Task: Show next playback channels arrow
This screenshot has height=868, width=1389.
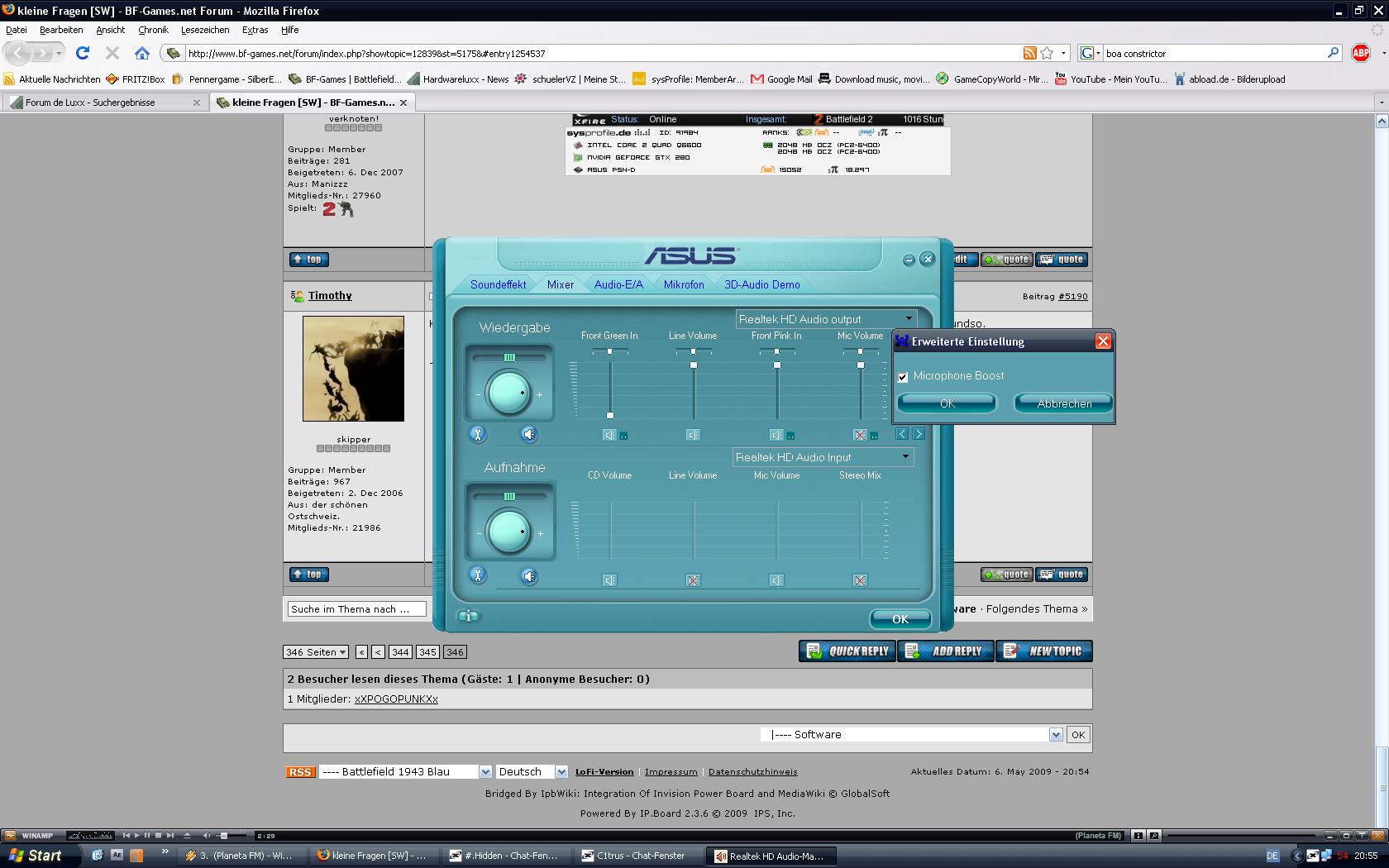Action: coord(918,434)
